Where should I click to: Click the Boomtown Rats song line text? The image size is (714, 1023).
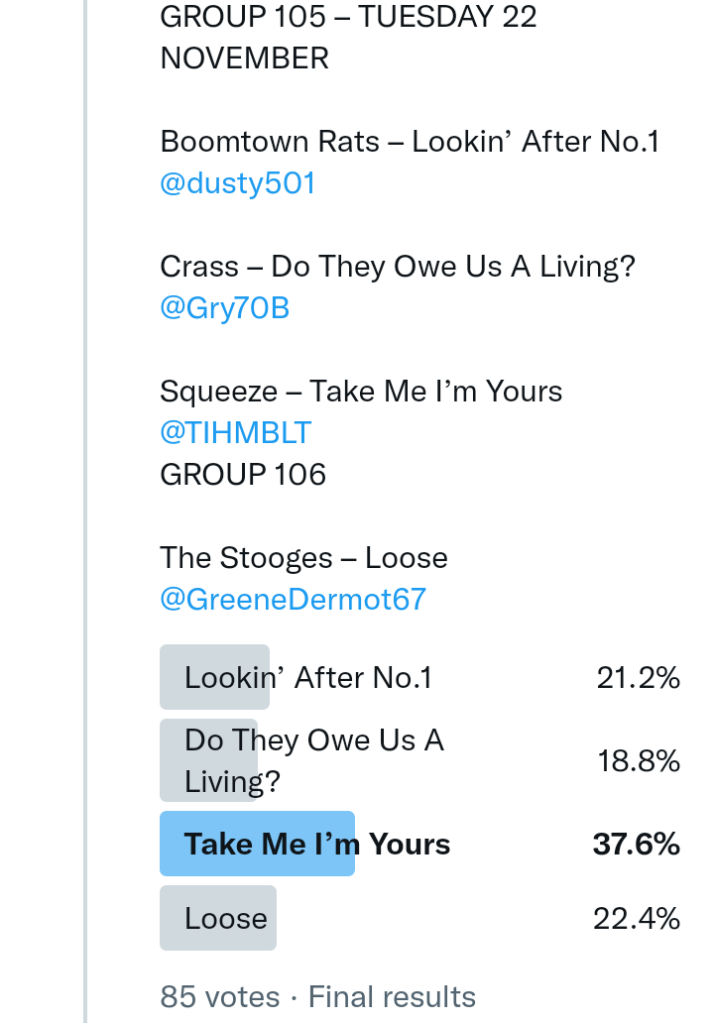410,142
